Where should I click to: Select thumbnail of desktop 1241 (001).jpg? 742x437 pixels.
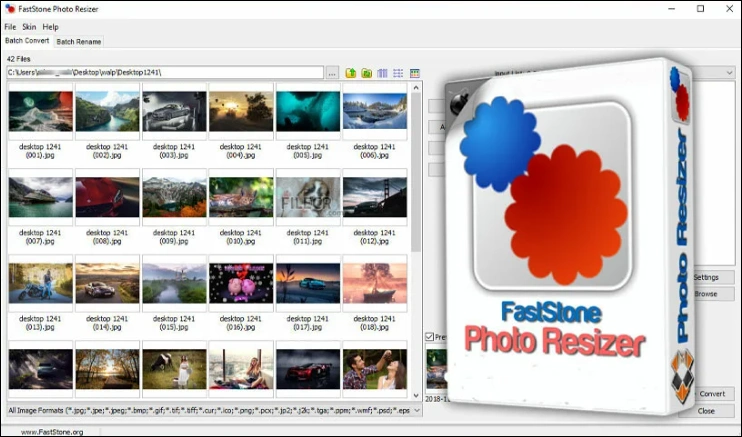tap(41, 111)
